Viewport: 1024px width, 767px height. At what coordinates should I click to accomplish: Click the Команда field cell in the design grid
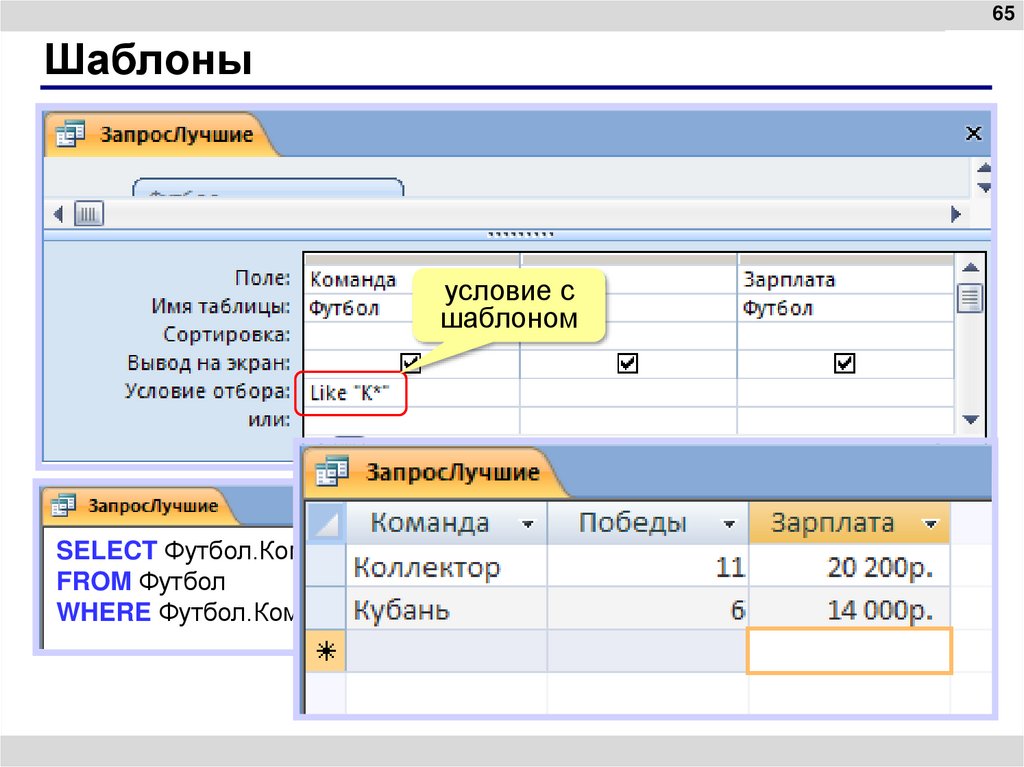point(412,280)
